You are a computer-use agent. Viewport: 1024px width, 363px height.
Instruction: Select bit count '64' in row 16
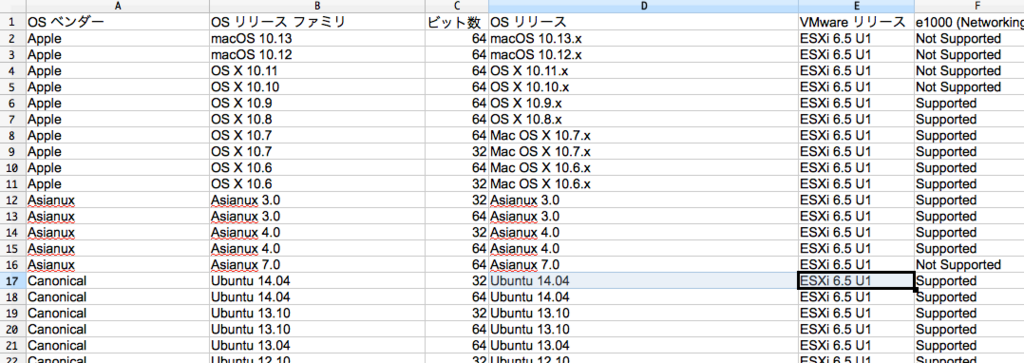click(x=456, y=264)
